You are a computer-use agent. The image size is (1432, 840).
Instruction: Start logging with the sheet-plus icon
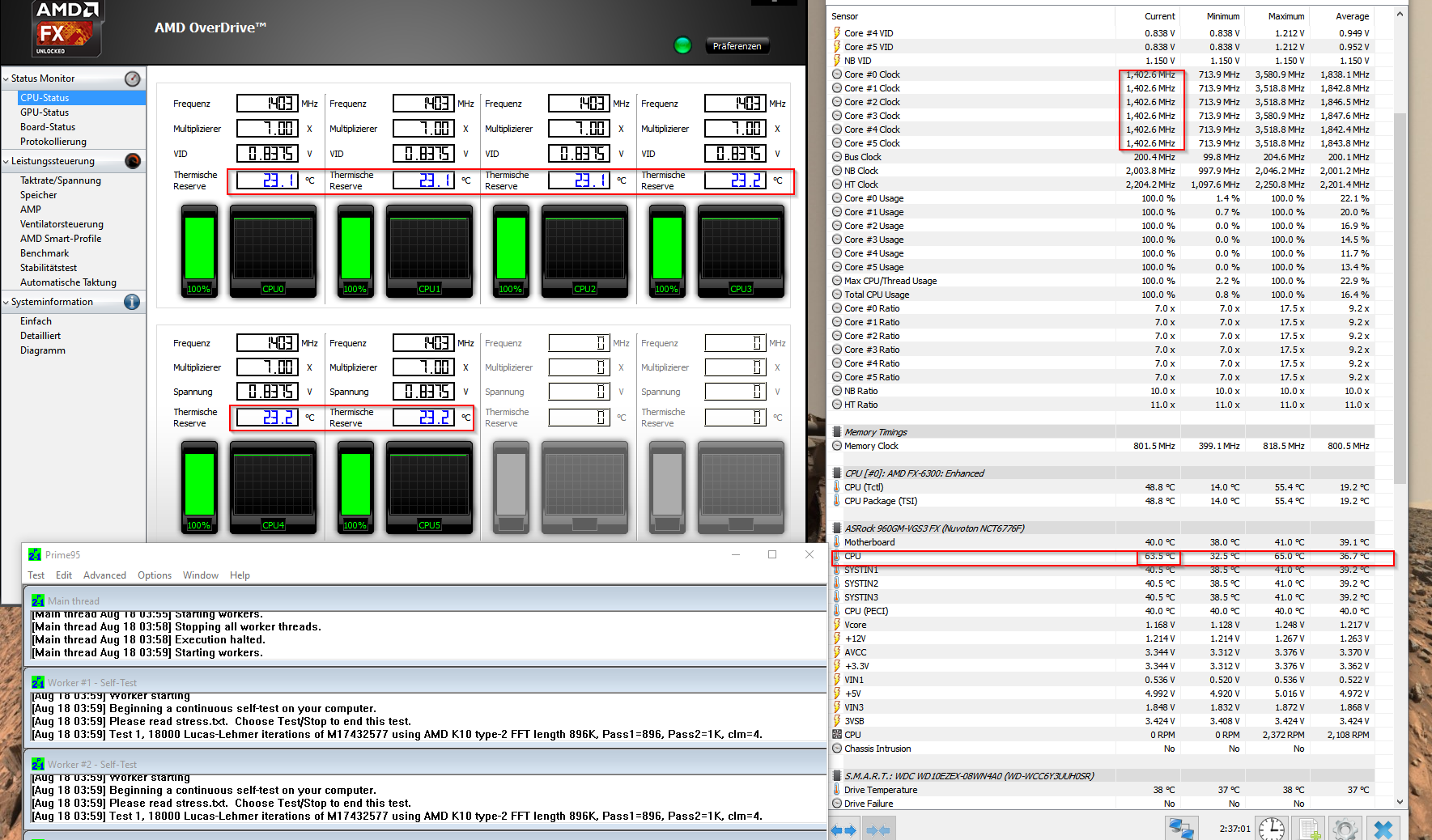tap(1309, 829)
